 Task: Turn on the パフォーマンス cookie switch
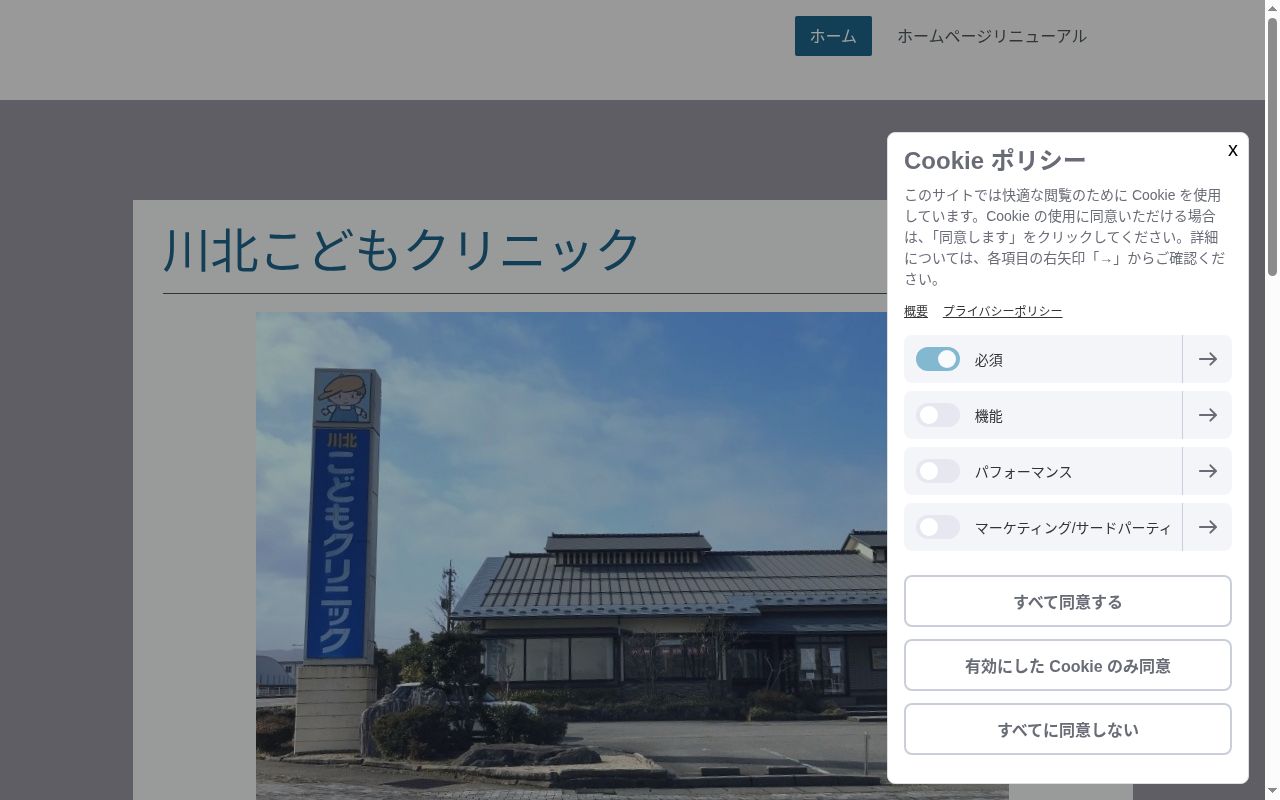[x=938, y=471]
